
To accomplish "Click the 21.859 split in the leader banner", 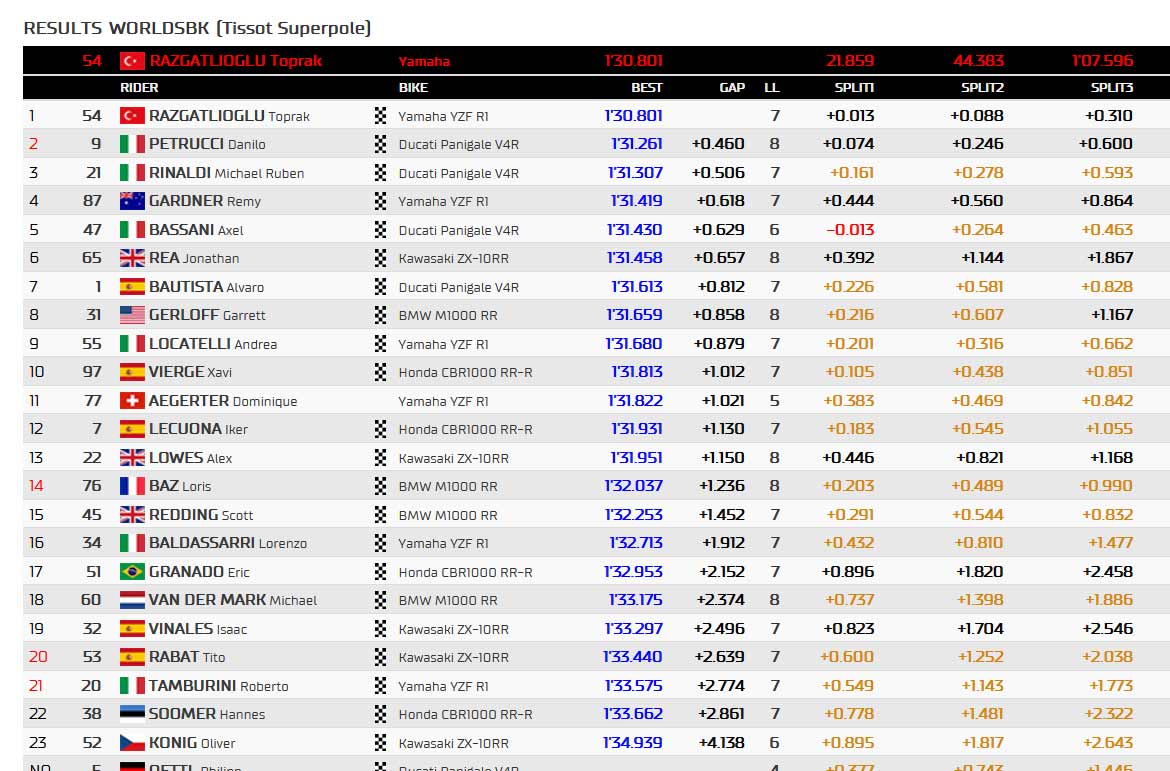I will (850, 60).
